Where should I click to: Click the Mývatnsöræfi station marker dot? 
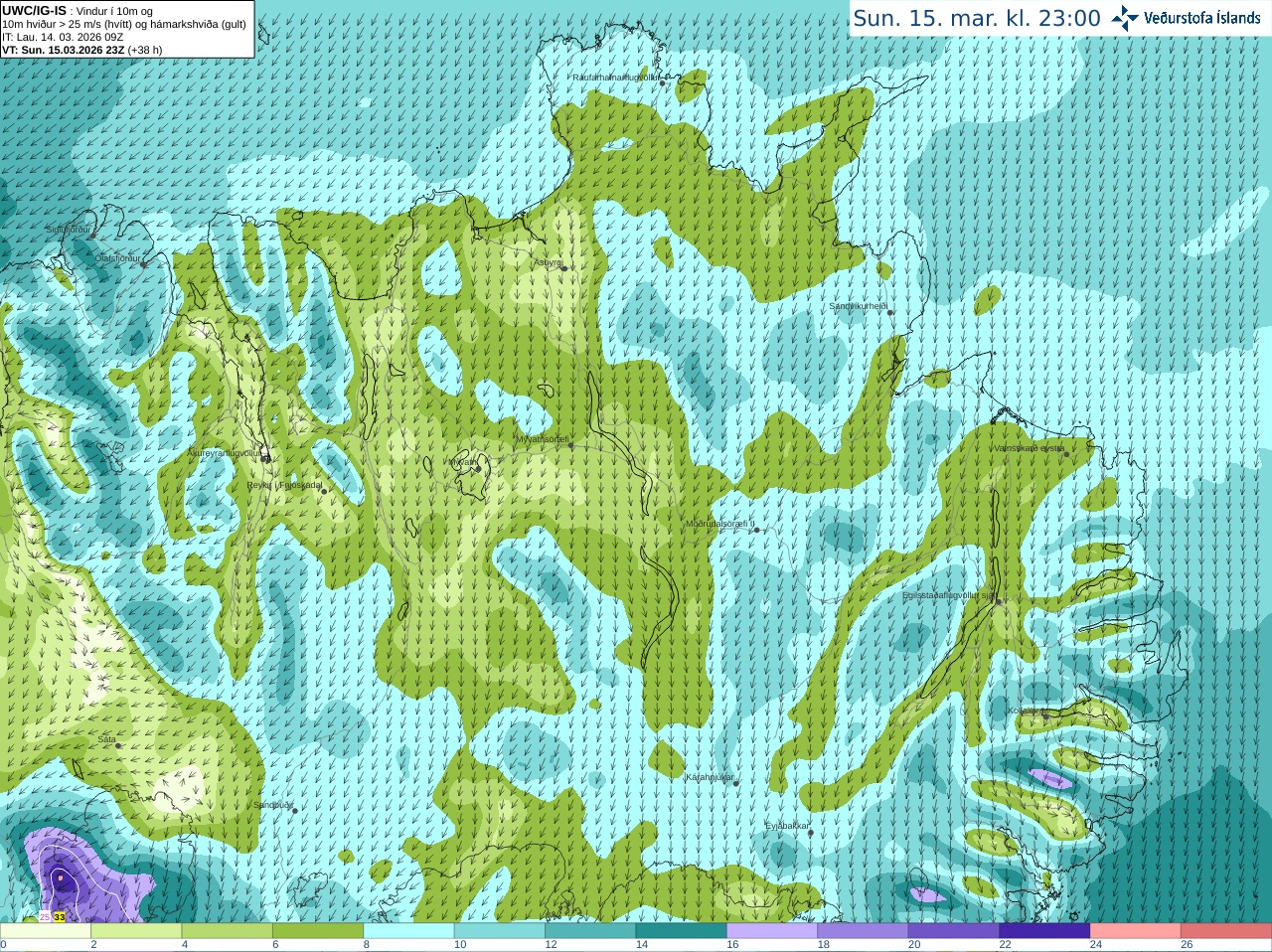pyautogui.click(x=570, y=445)
